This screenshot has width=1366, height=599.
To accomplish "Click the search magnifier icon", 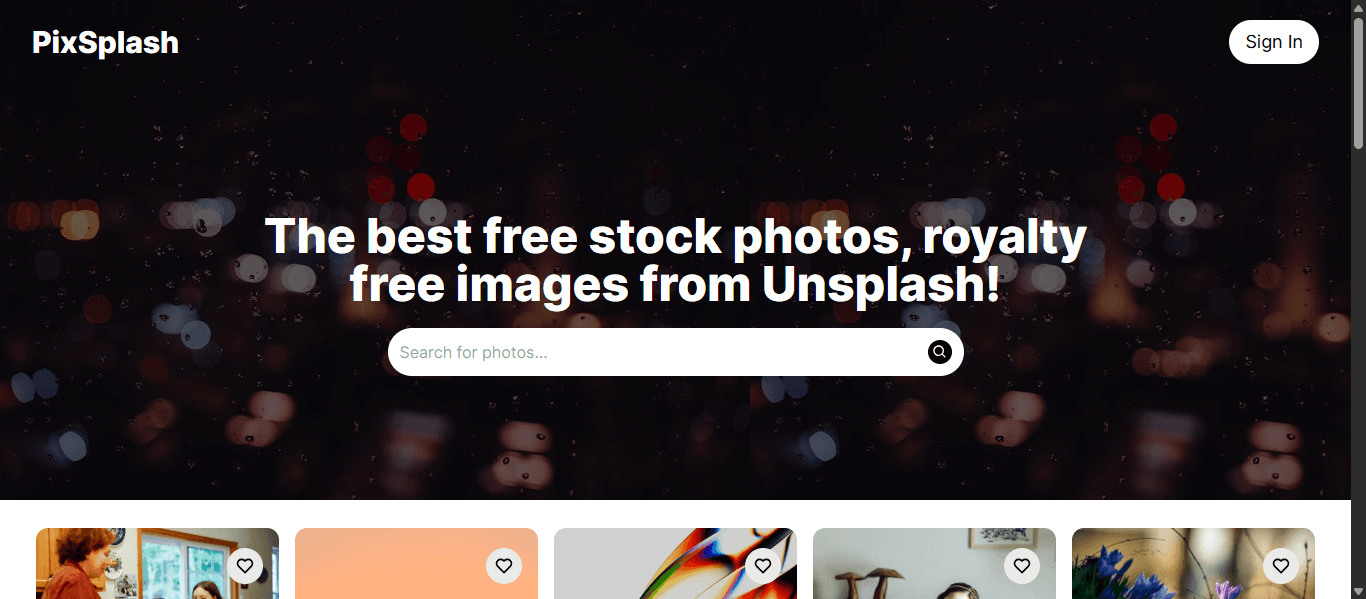I will click(x=939, y=352).
